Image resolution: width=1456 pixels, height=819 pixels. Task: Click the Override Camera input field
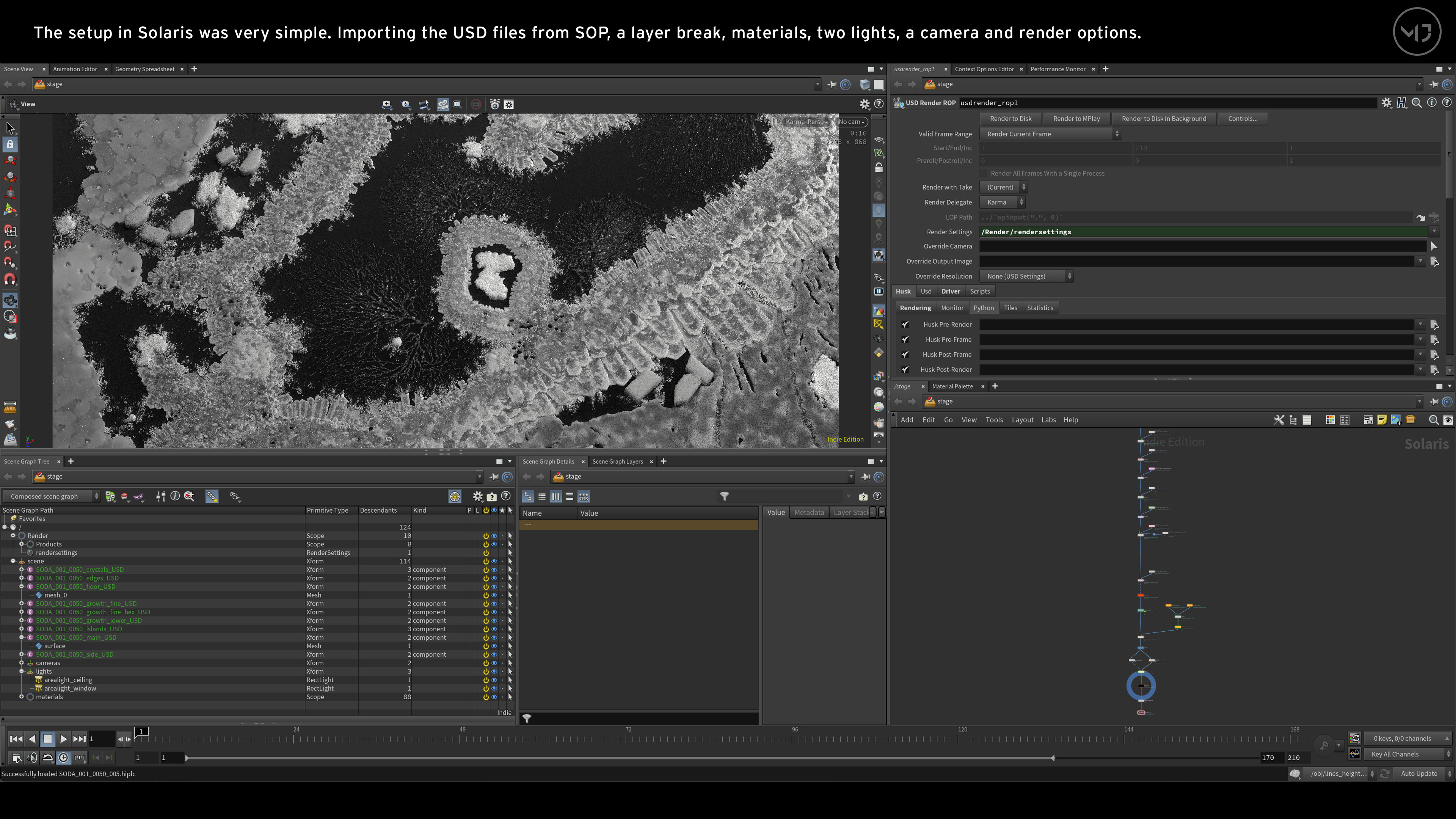point(1202,246)
